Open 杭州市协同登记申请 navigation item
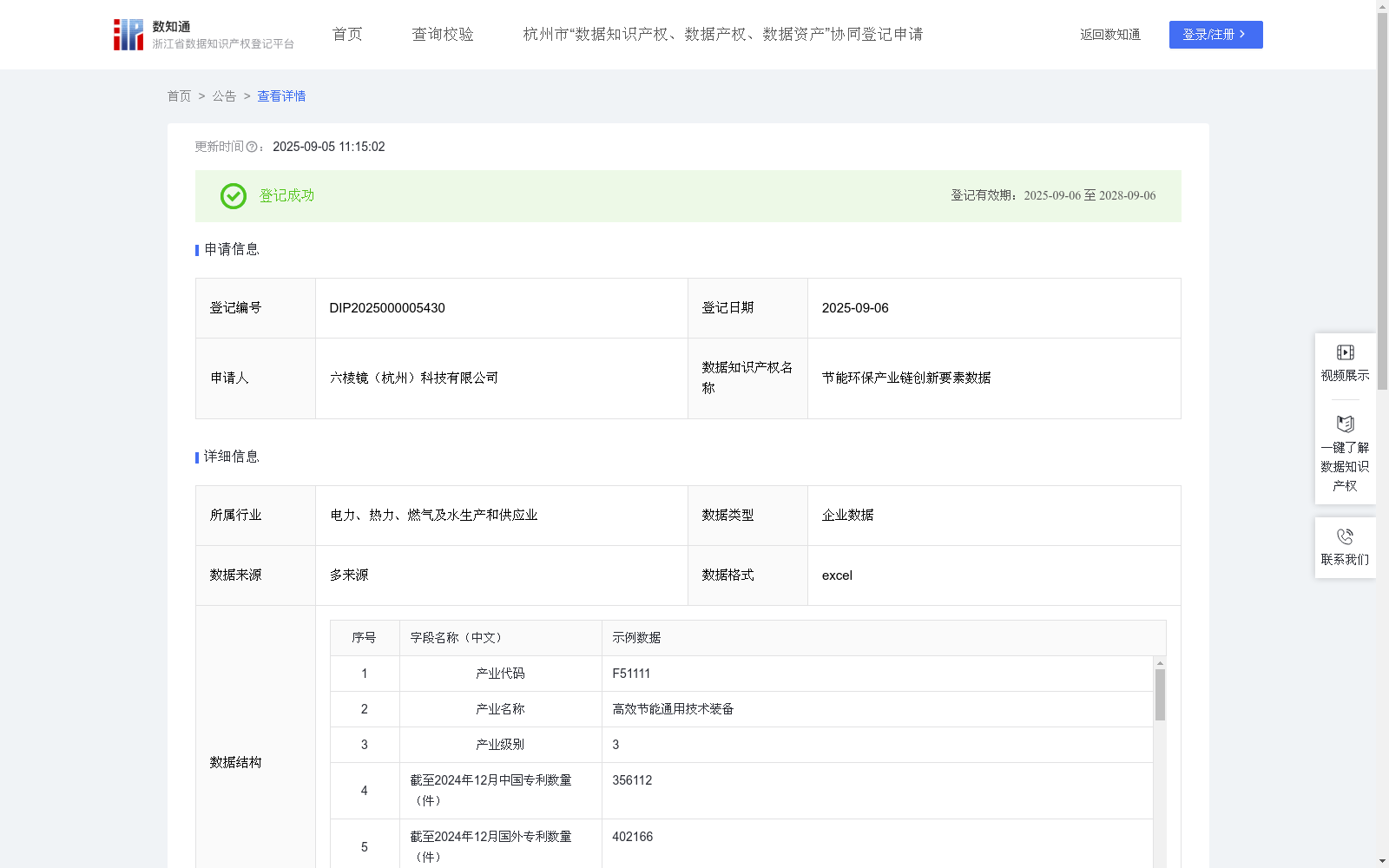The width and height of the screenshot is (1389, 868). [x=723, y=35]
